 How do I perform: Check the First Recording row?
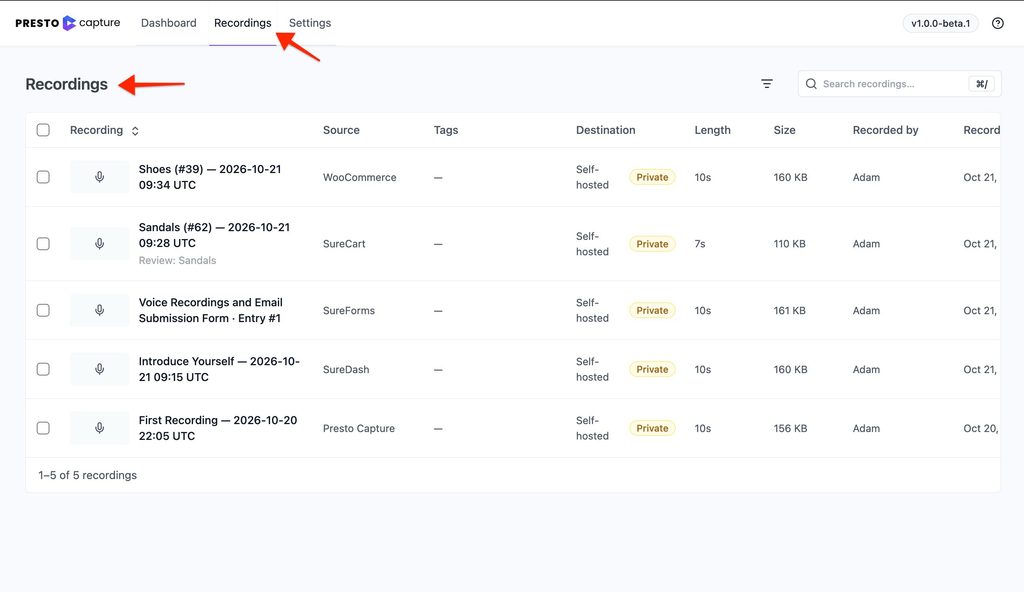[x=43, y=428]
